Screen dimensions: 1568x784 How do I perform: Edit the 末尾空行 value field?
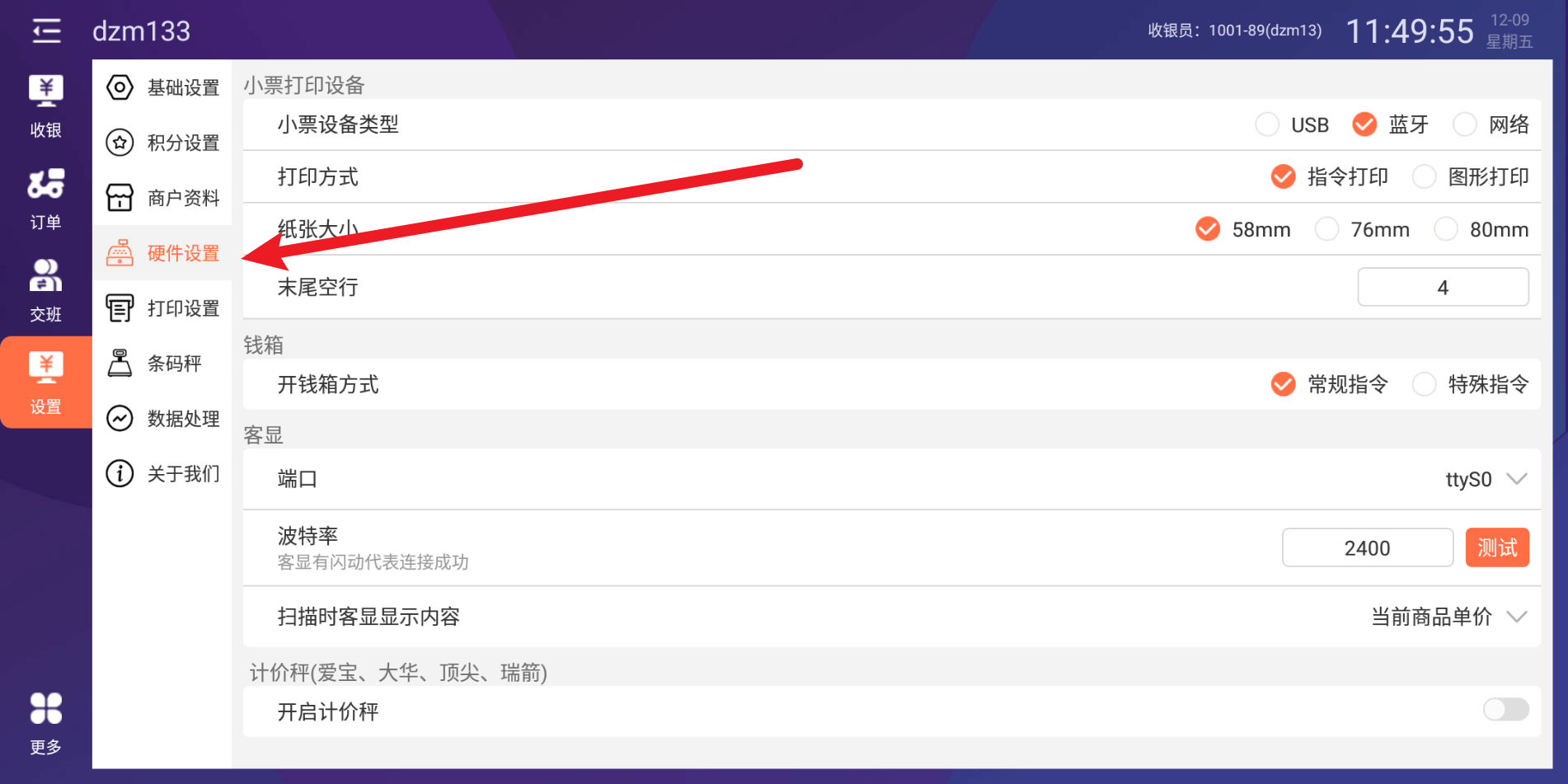(x=1443, y=287)
